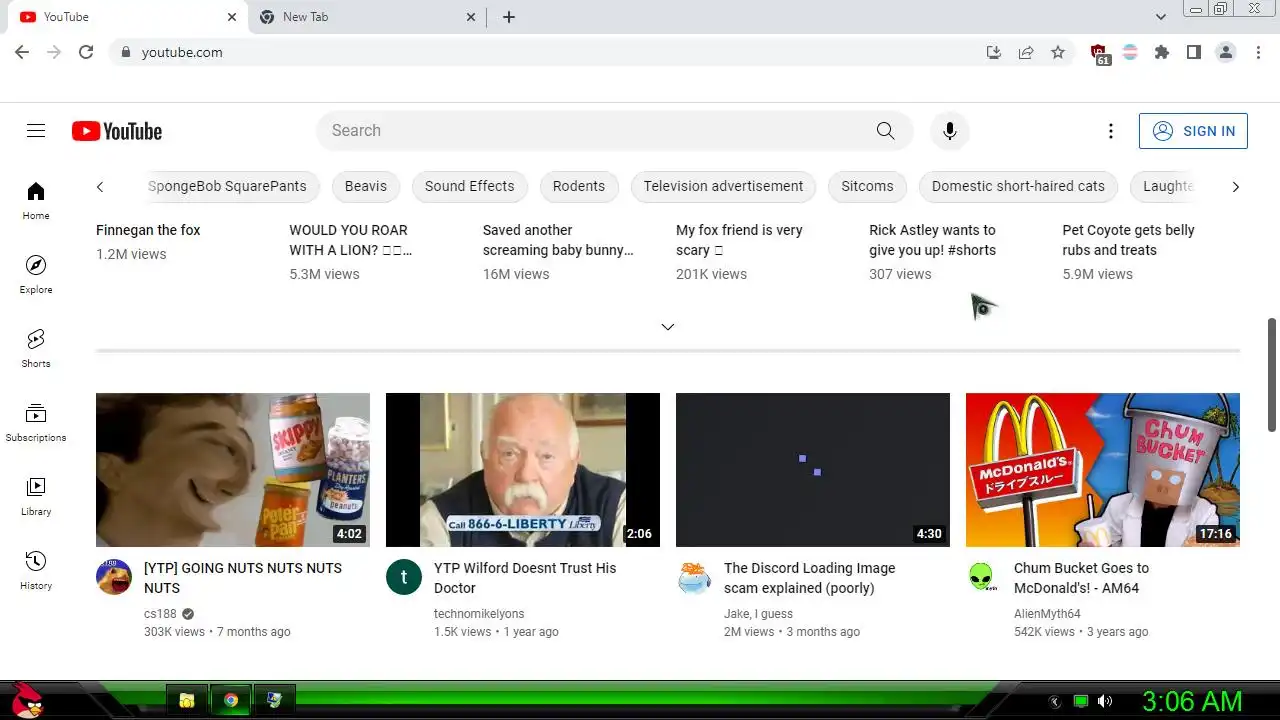
Task: Select the Domestic short-haired cats chip
Action: [1018, 186]
